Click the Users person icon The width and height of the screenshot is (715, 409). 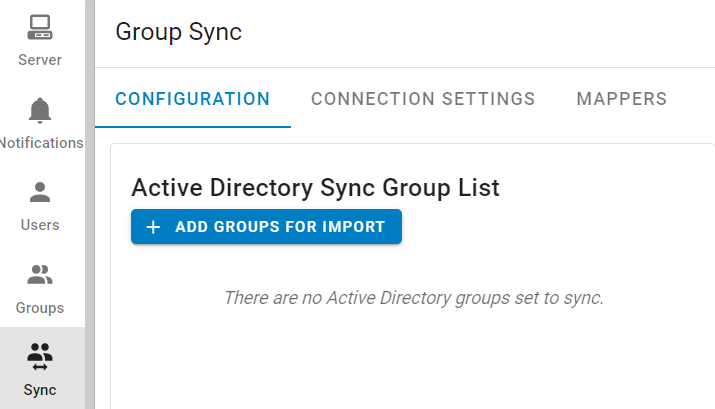click(40, 191)
